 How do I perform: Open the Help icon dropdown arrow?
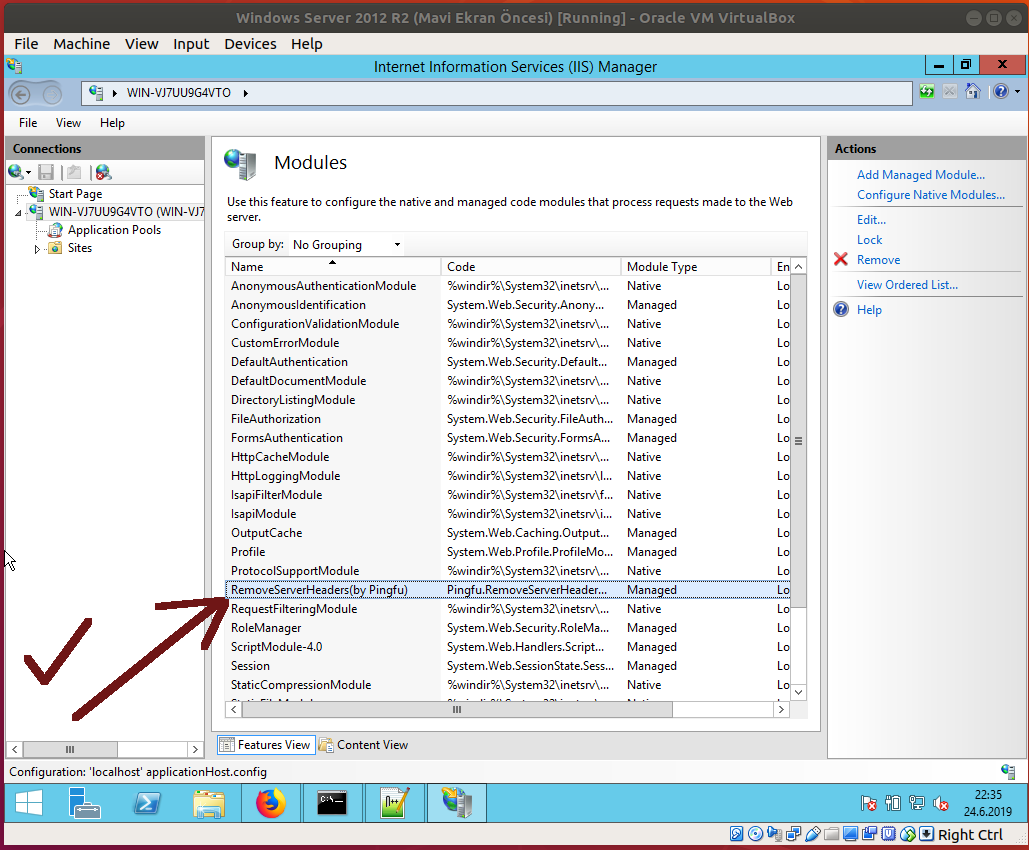(1017, 92)
